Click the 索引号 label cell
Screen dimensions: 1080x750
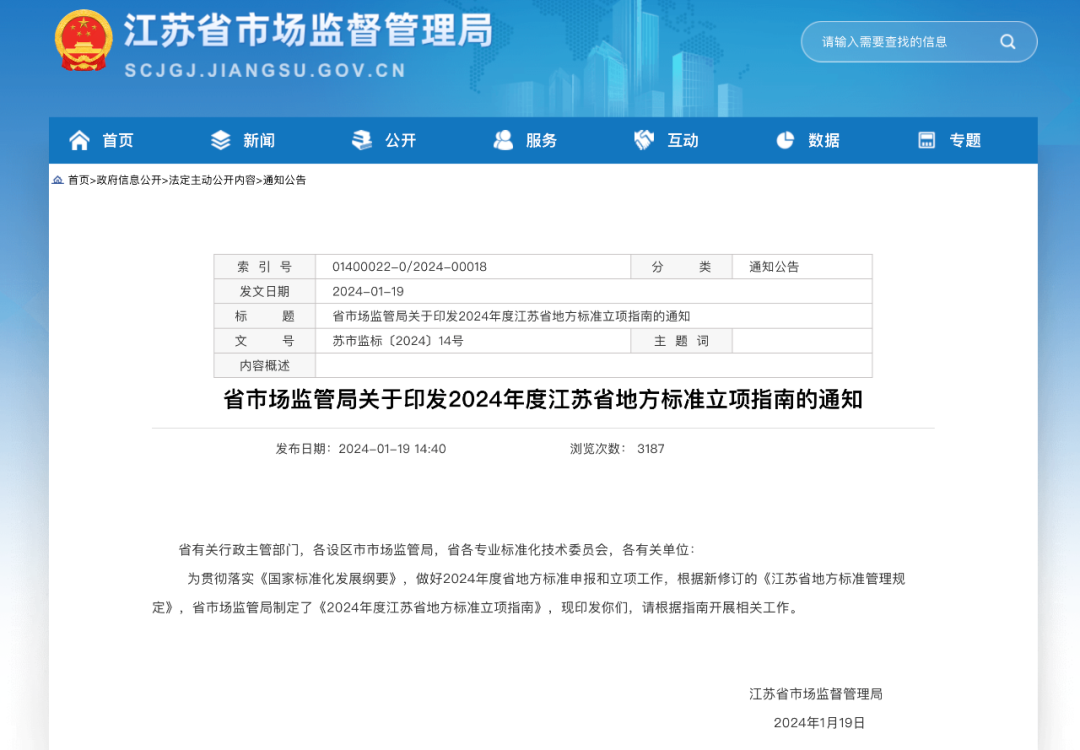(264, 267)
